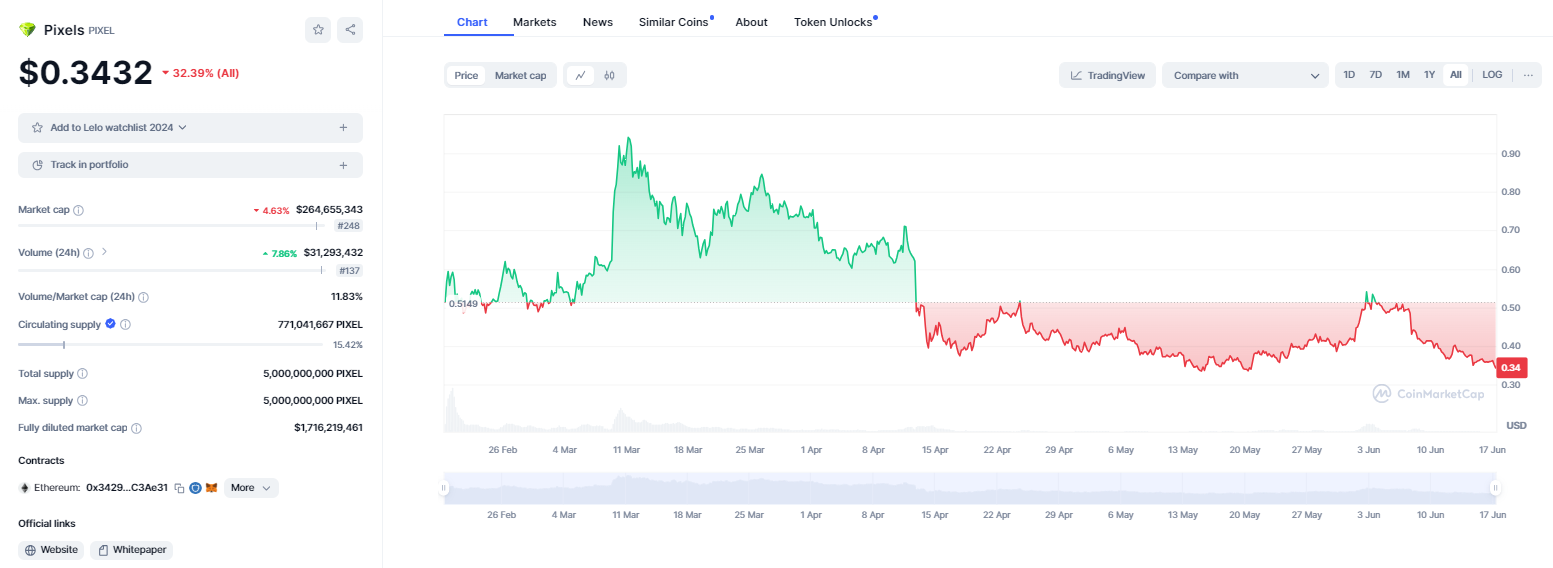Switch to line chart view
This screenshot has width=1553, height=568.
581,75
